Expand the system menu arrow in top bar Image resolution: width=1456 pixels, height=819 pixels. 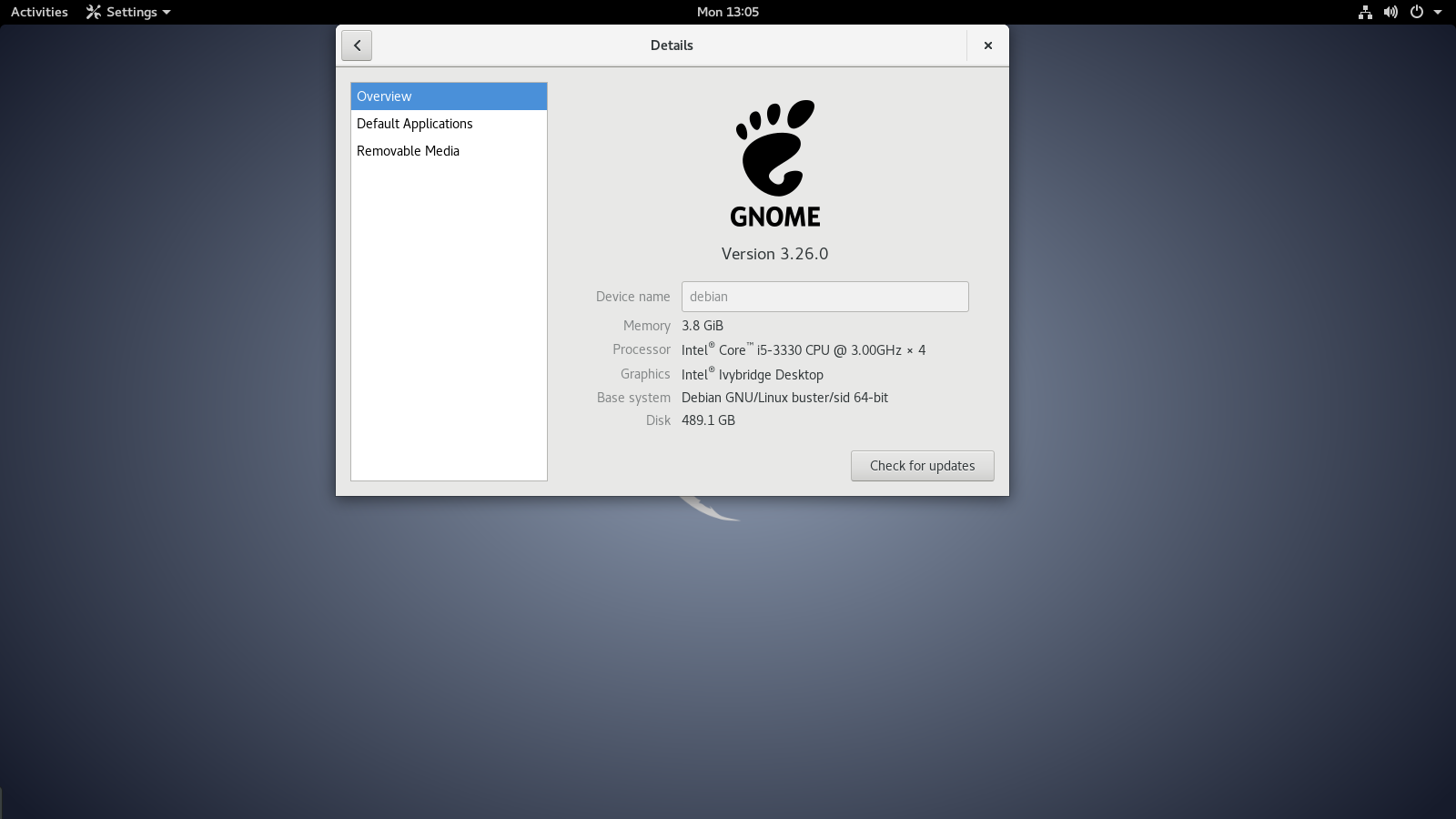1438,12
